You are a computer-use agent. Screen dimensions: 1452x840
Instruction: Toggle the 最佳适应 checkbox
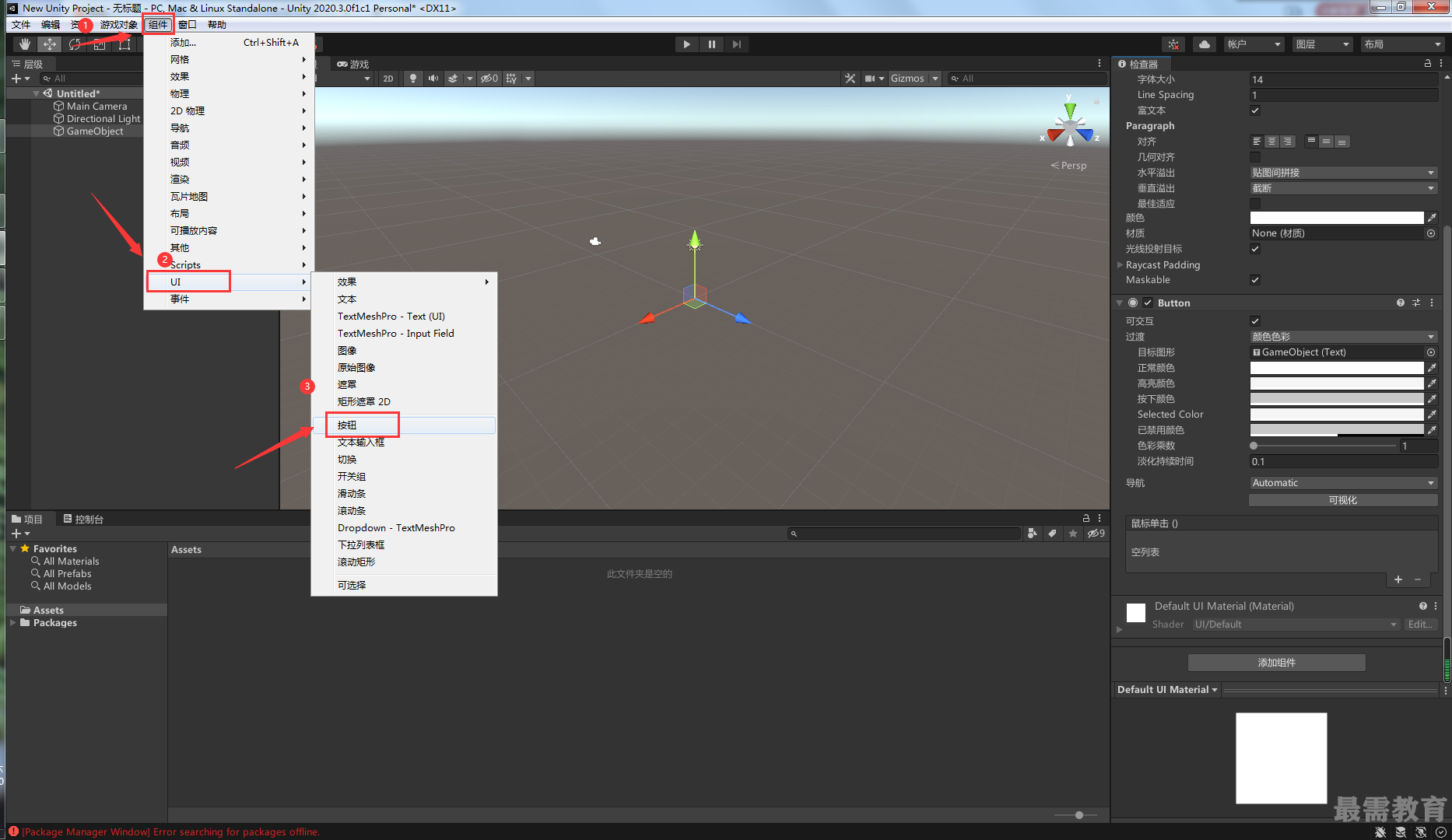[x=1255, y=204]
